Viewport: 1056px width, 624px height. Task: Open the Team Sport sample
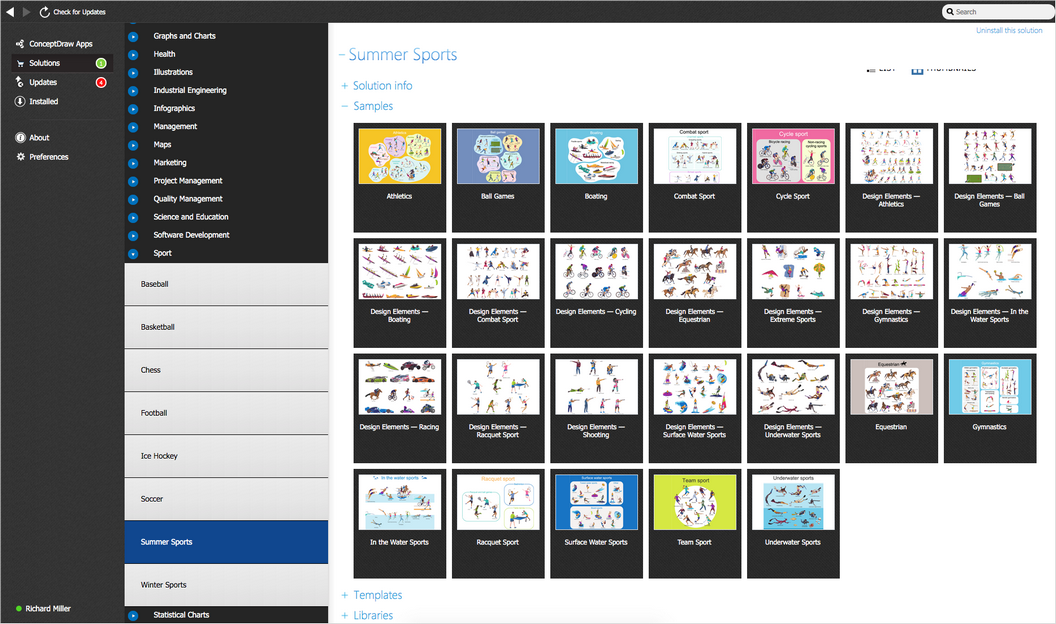(x=694, y=523)
